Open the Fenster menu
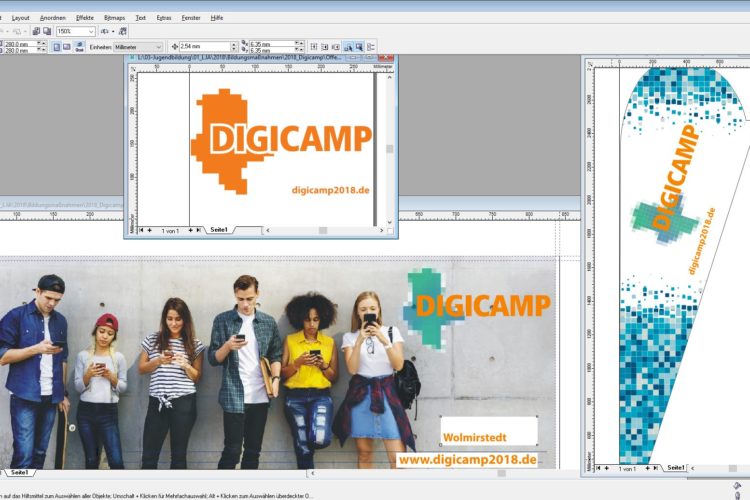The height and width of the screenshot is (500, 750). click(x=191, y=18)
